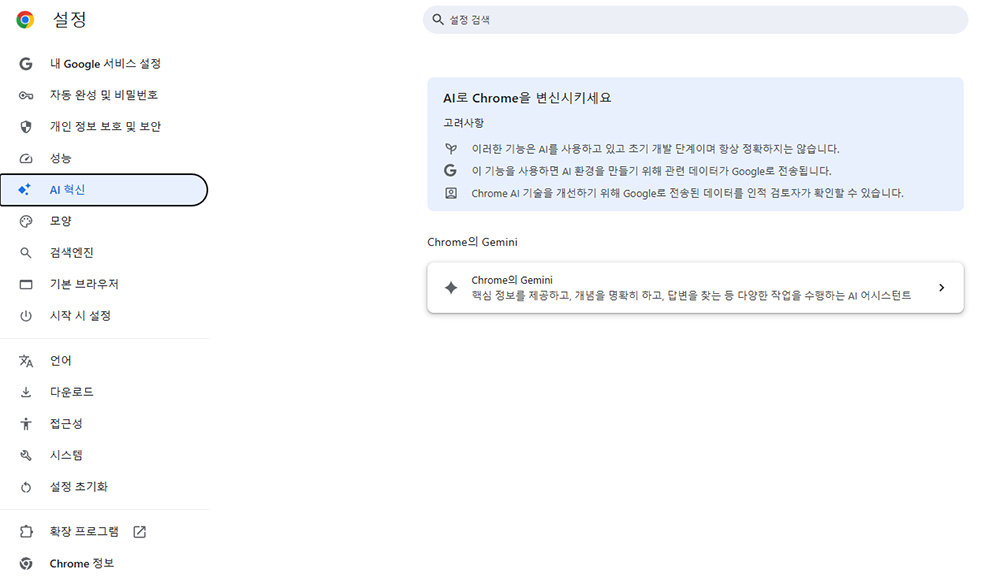Open the Chrome의 Gemini card title
Viewport: 1000px width, 584px height.
pyautogui.click(x=511, y=280)
